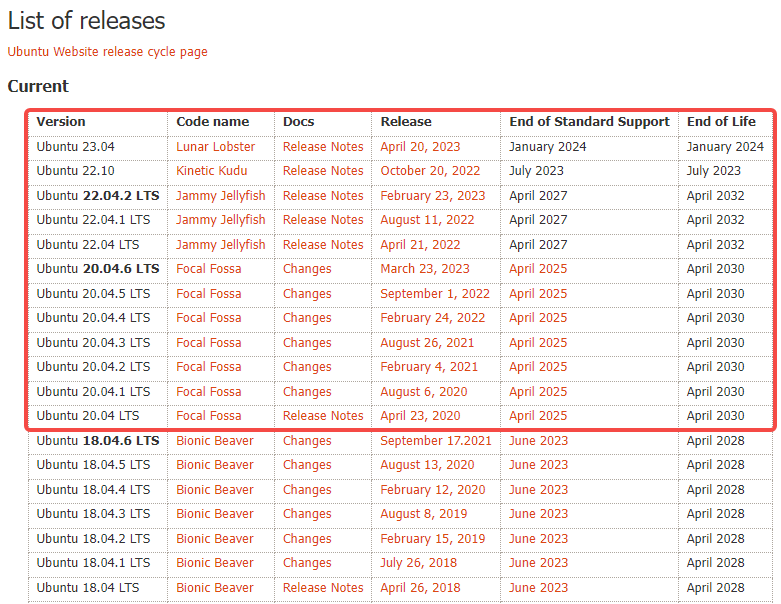Open Jammy Jellyfish link in Ubuntu 22.04.1 row
The height and width of the screenshot is (604, 781).
click(220, 220)
